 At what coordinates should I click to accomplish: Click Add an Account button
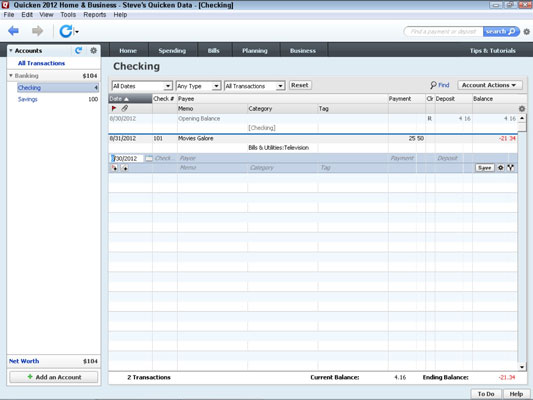pos(54,377)
